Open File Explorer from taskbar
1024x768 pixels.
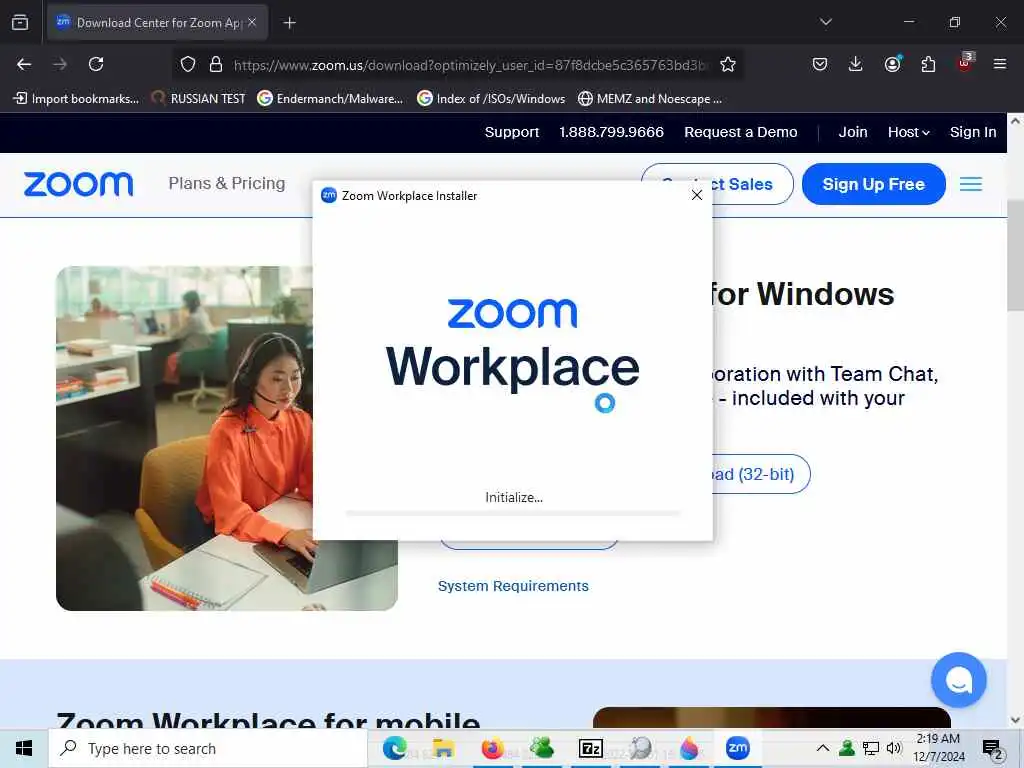tap(443, 748)
